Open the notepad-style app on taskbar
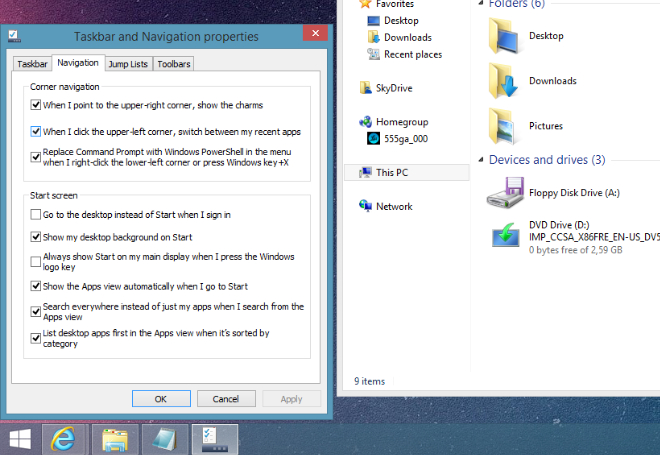The height and width of the screenshot is (455, 660). [x=165, y=440]
